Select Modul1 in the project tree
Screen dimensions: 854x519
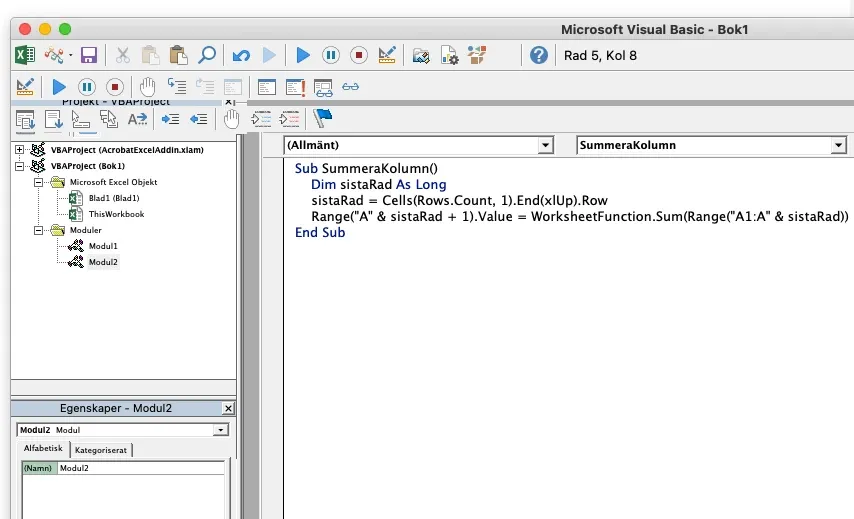102,246
